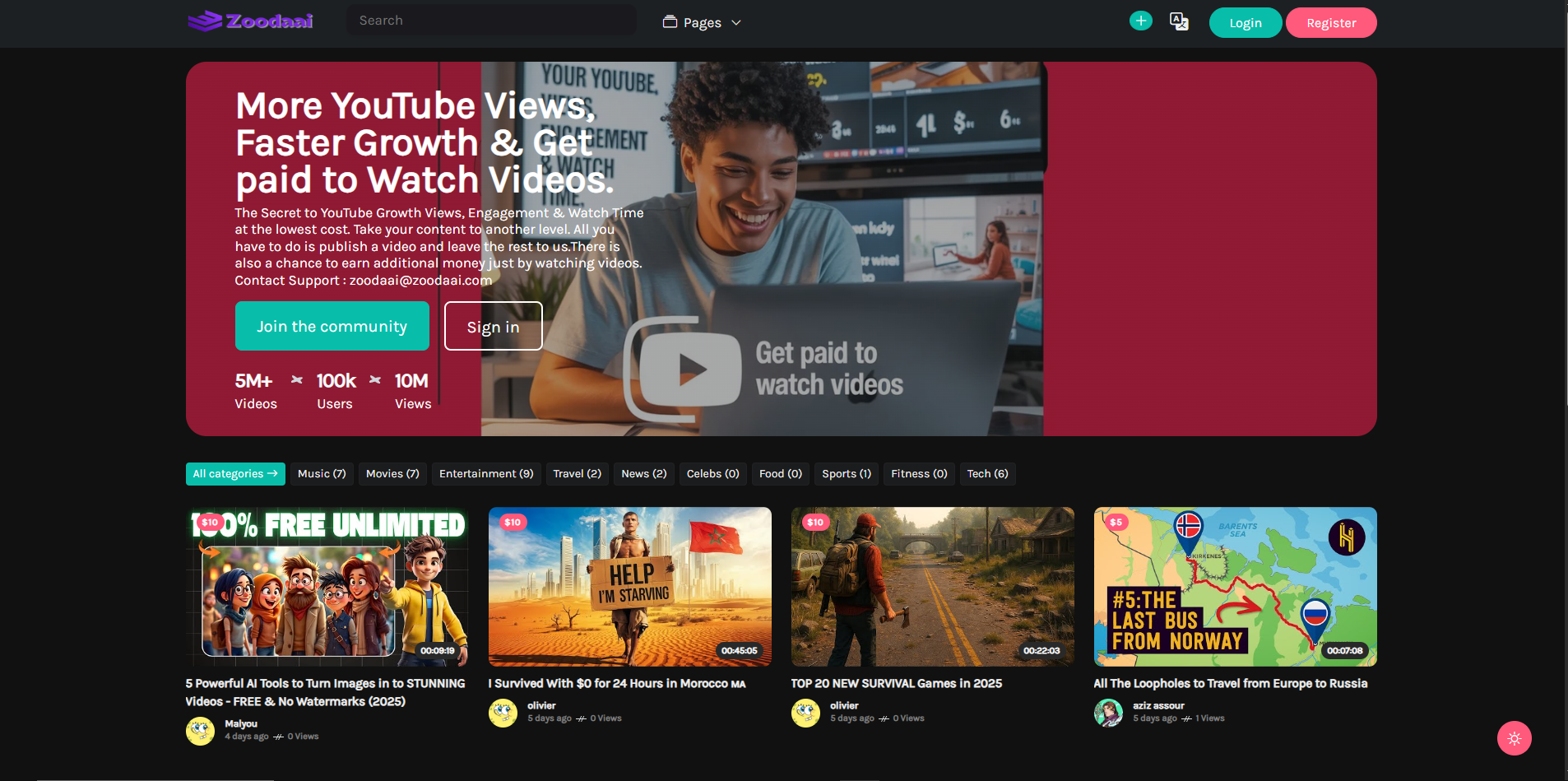Open olivier channel name under Morocco video

tap(541, 705)
